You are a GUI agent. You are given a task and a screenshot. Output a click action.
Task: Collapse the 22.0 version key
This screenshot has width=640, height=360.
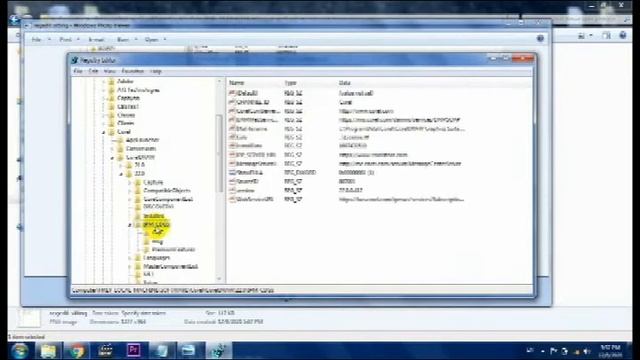pyautogui.click(x=121, y=174)
